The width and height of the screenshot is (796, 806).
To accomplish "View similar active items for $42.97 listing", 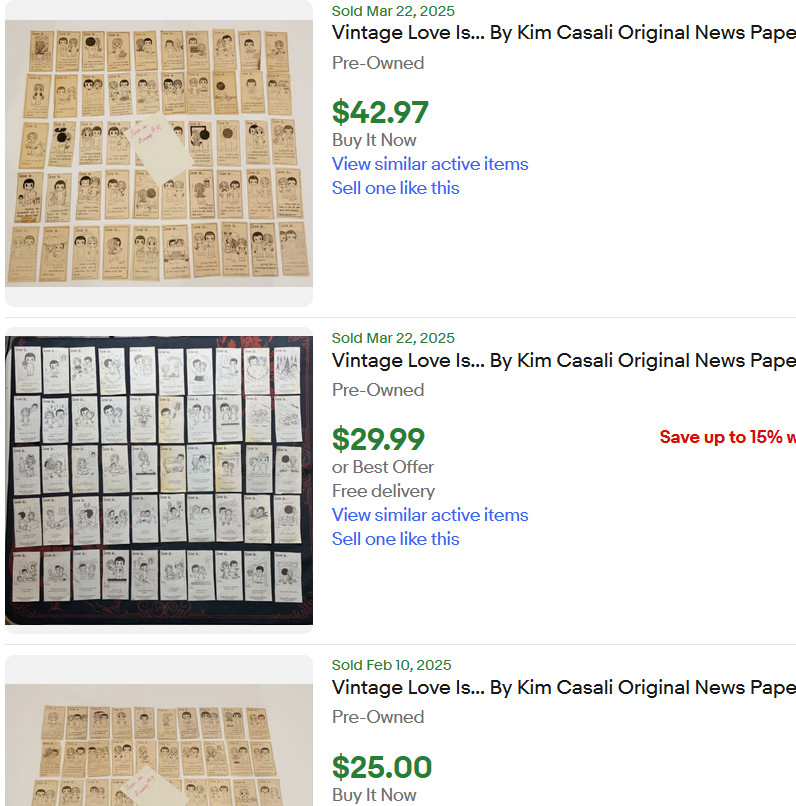I will click(430, 164).
